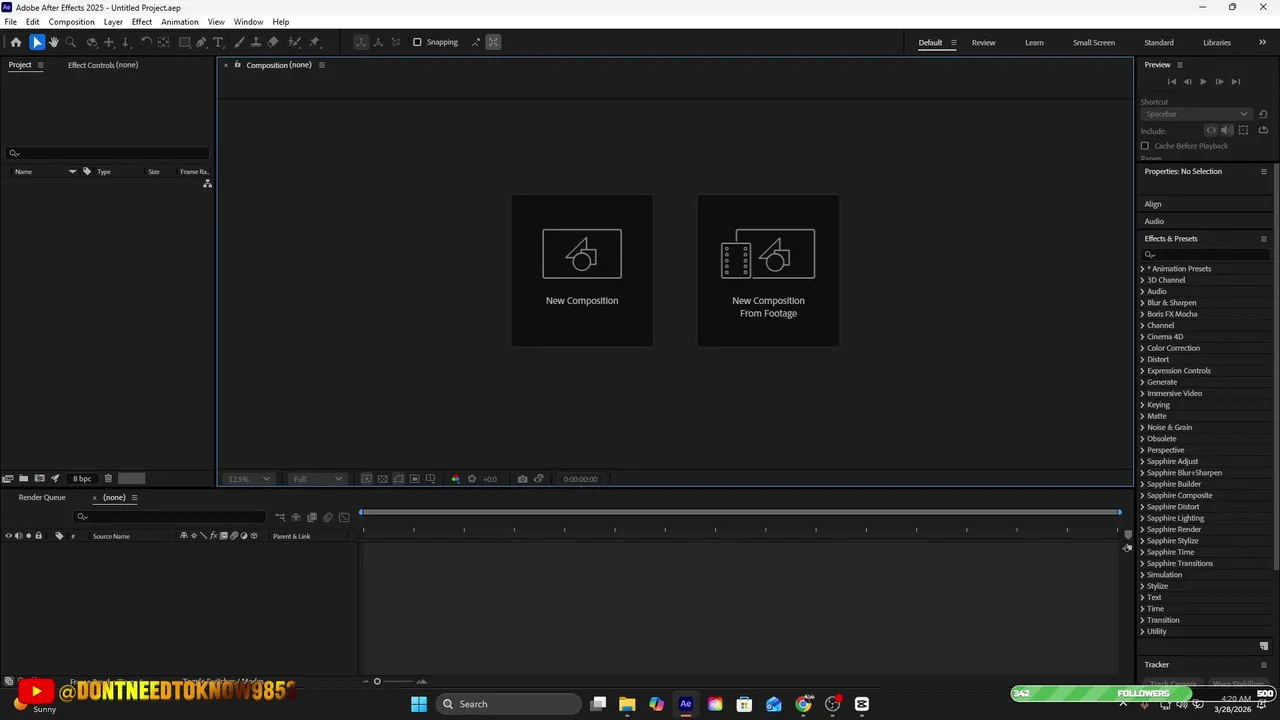
Task: Expand the Animation Presets folder
Action: click(1142, 269)
